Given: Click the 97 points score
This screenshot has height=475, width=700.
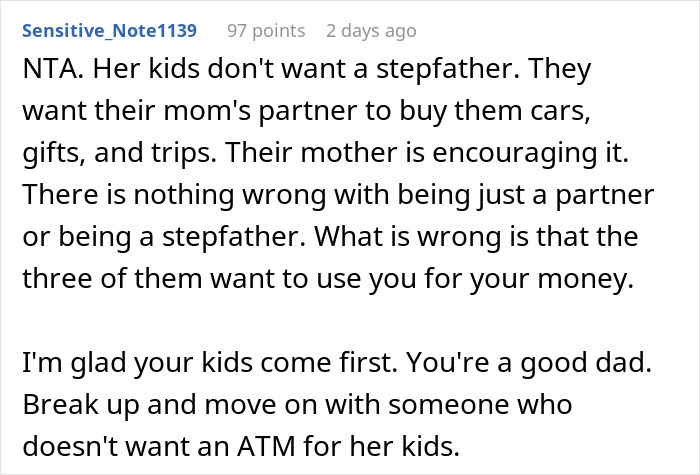Looking at the screenshot, I should tap(265, 31).
